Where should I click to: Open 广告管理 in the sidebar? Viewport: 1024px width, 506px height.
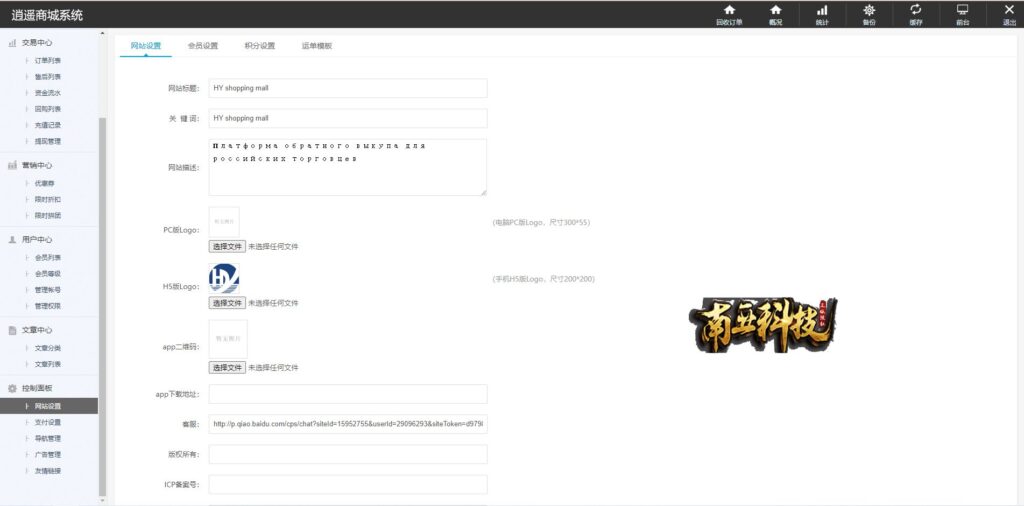pos(48,454)
